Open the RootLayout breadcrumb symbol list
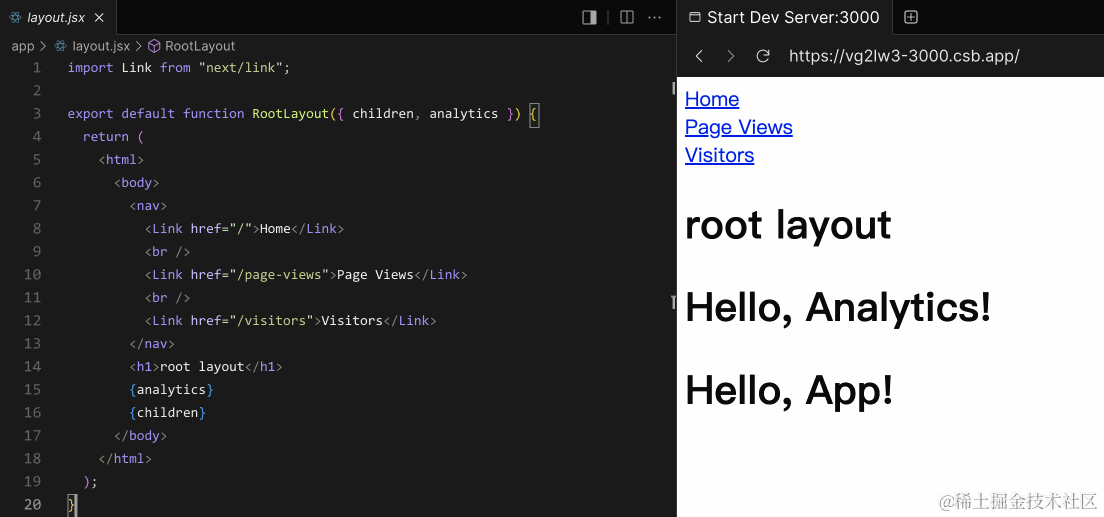This screenshot has height=517, width=1104. tap(200, 46)
